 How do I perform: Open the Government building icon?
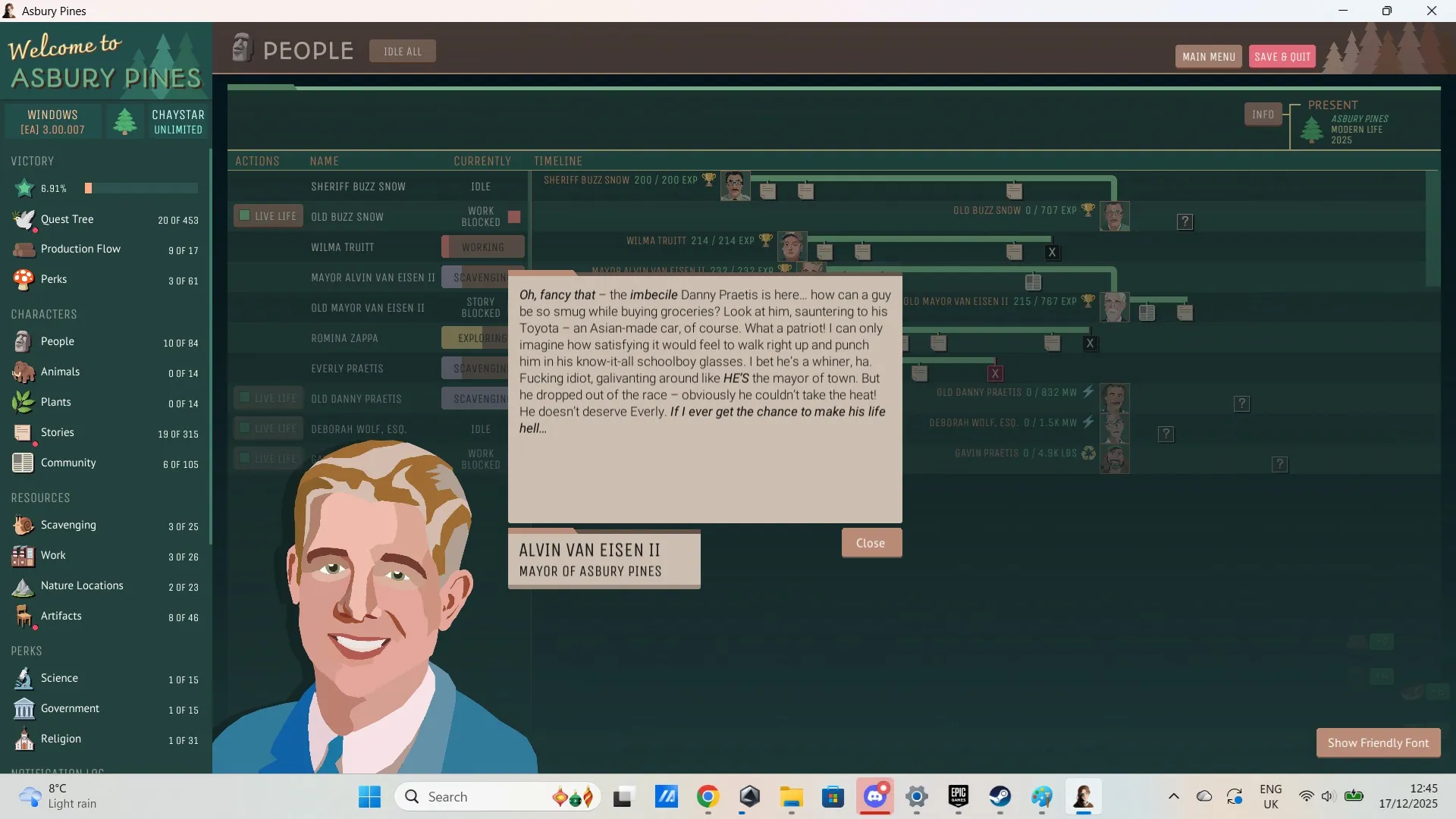click(24, 709)
